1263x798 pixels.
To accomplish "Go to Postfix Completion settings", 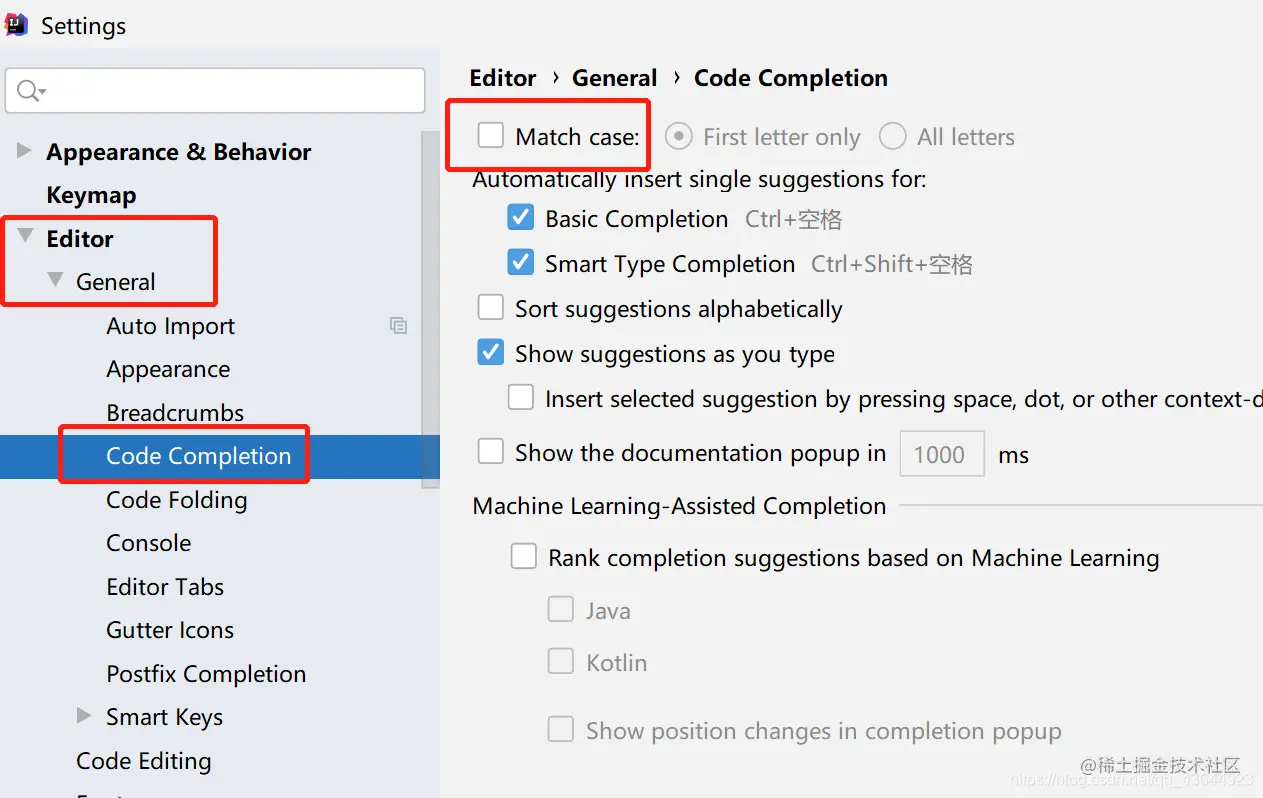I will tap(206, 674).
